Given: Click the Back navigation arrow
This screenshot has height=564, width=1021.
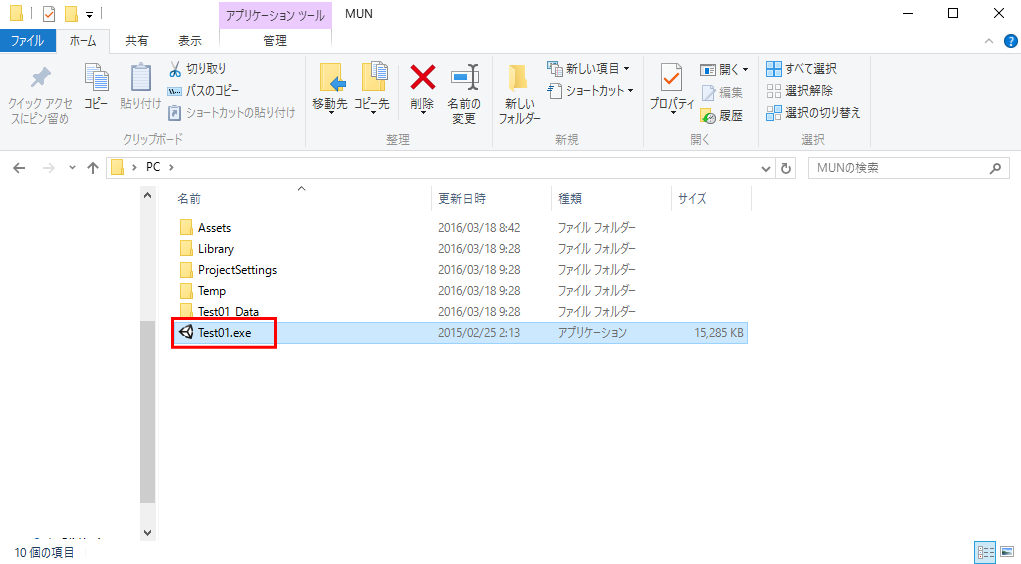Looking at the screenshot, I should coord(20,168).
